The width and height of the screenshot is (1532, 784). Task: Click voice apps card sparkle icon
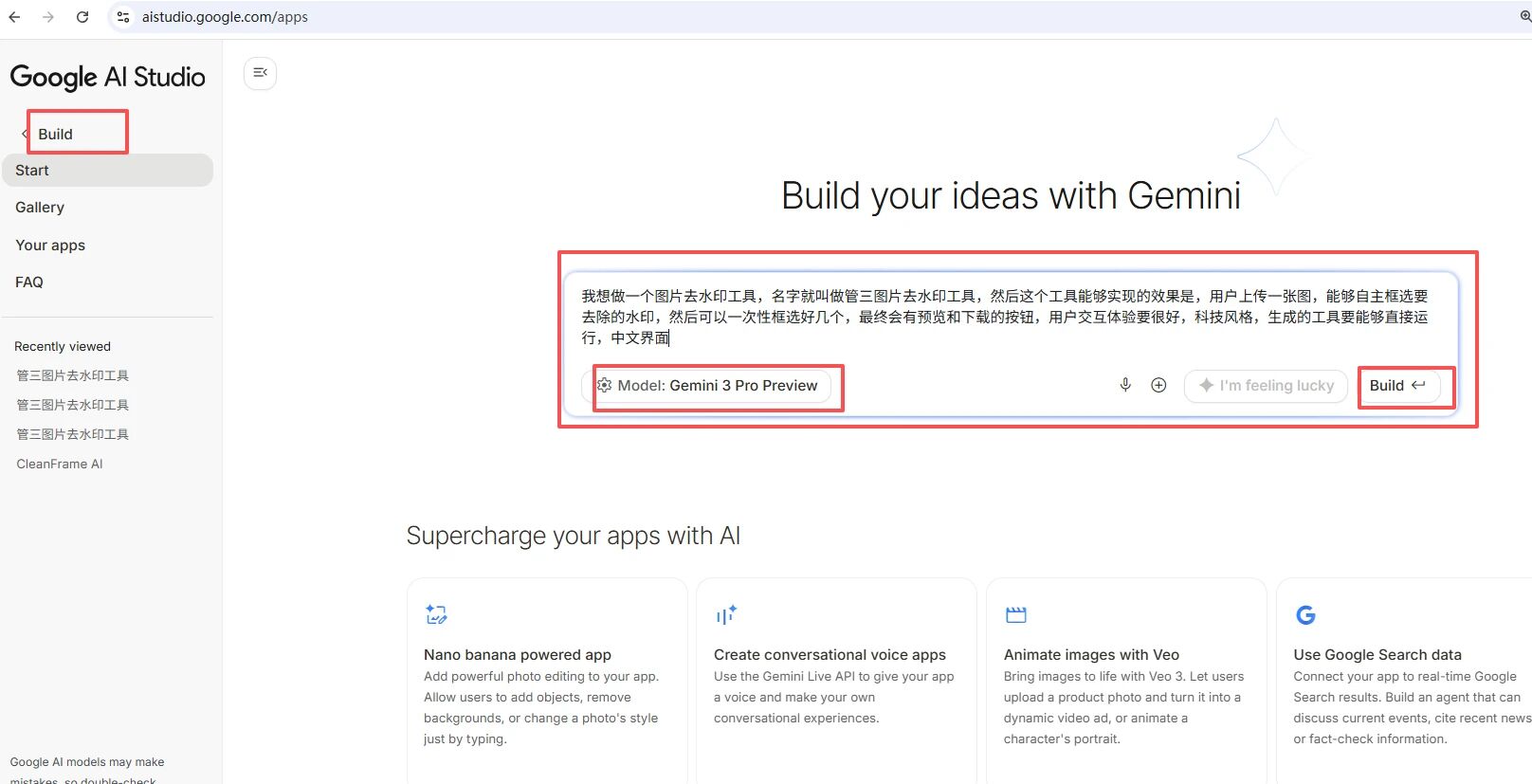coord(726,615)
